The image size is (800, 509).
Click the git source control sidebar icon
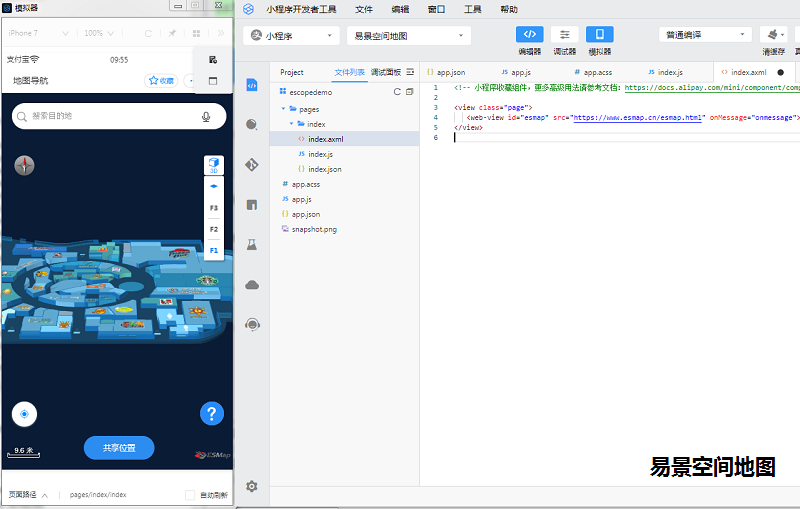[252, 165]
